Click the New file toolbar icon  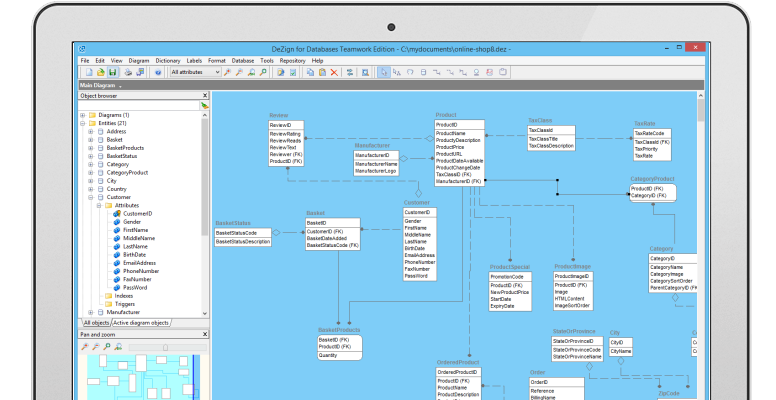89,72
